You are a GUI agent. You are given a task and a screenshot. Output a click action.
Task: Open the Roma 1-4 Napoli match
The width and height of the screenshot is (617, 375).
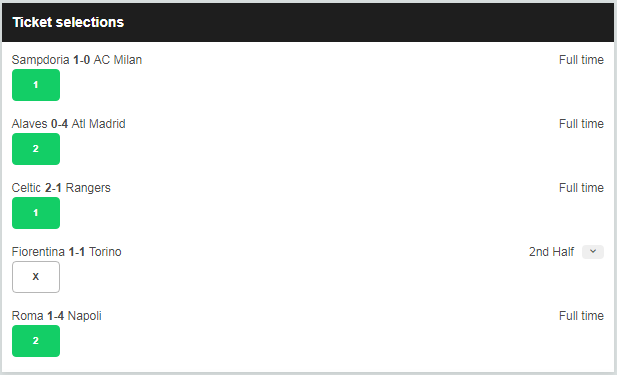pos(57,316)
